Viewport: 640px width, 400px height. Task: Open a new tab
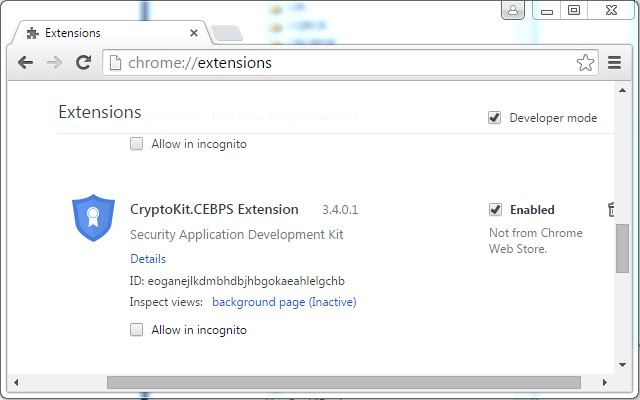[x=227, y=33]
